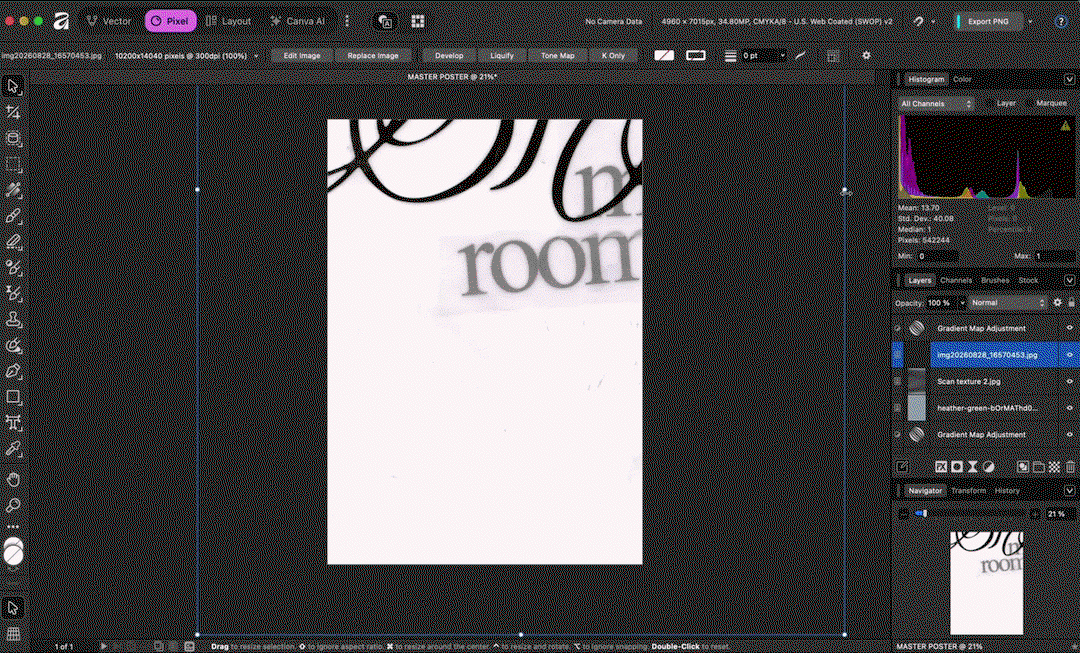The height and width of the screenshot is (653, 1080).
Task: Choose the Color Picker eyedropper tool
Action: 12,449
